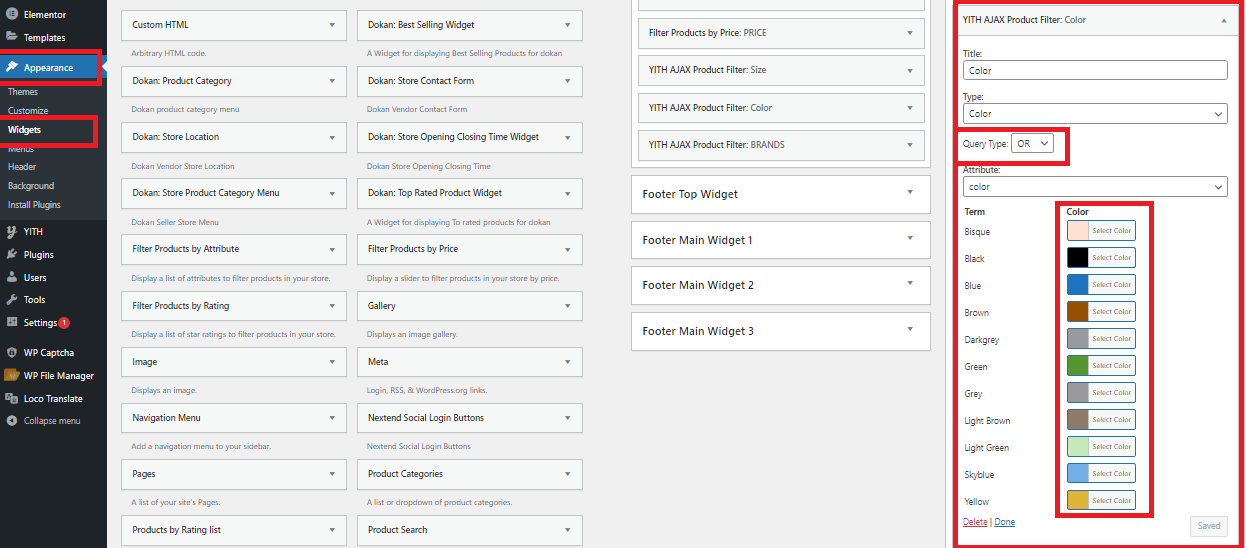Open the Widgets submenu item
The width and height of the screenshot is (1246, 548).
tap(25, 130)
